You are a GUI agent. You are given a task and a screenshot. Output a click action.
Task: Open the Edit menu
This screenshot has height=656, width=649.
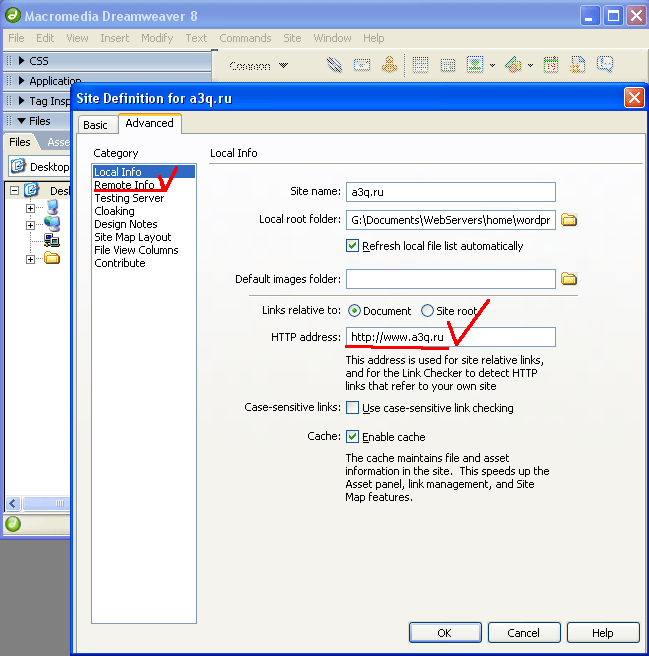tap(45, 38)
